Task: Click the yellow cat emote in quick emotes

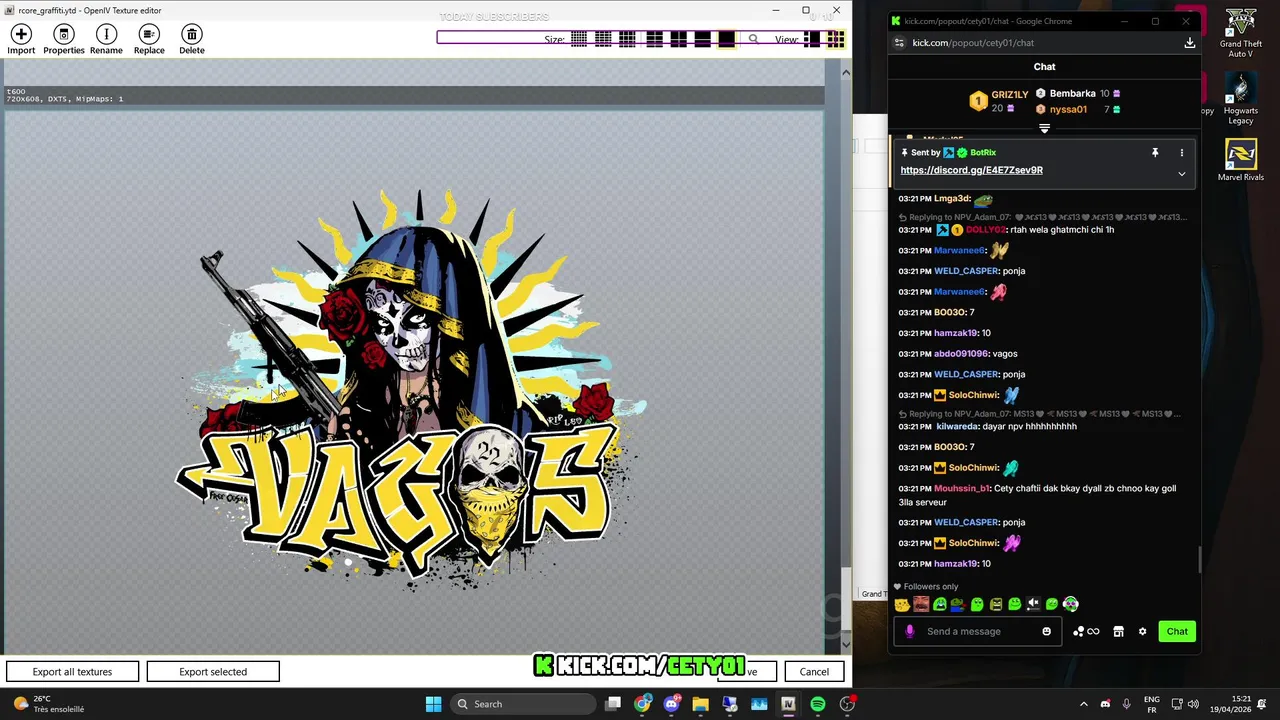Action: pyautogui.click(x=903, y=604)
